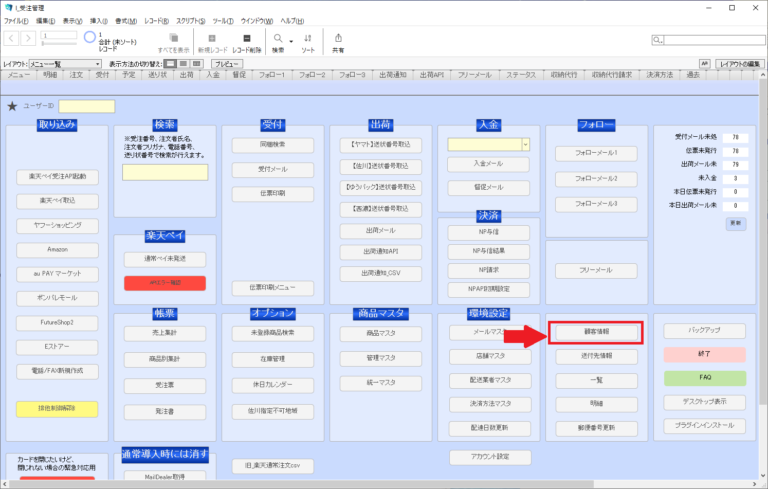Click the Find (検索) magnifier icon
768x489 pixels.
click(x=277, y=37)
